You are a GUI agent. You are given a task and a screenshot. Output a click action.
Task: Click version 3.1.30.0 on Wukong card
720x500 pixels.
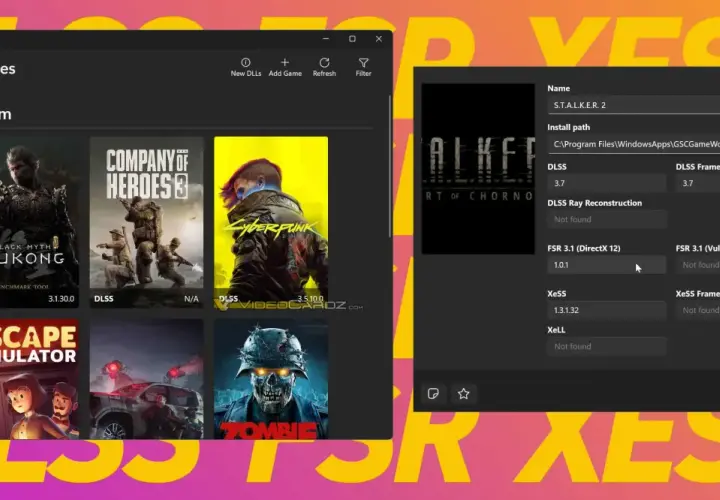(x=61, y=299)
